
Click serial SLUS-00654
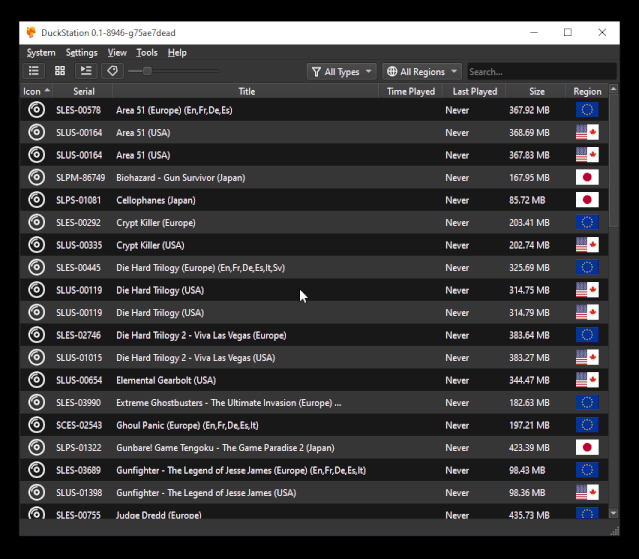tap(79, 381)
